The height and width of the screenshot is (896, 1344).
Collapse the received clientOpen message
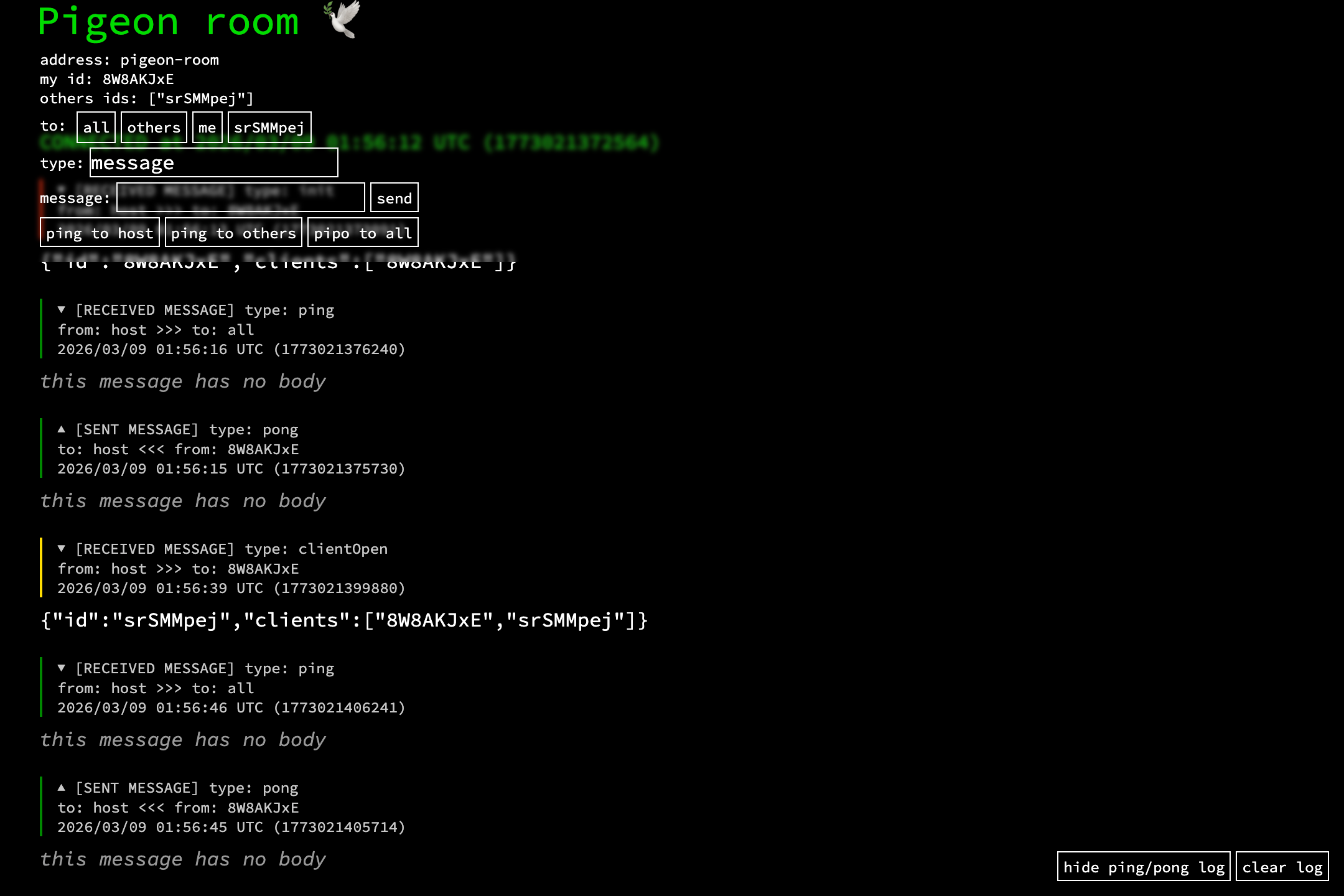(62, 548)
